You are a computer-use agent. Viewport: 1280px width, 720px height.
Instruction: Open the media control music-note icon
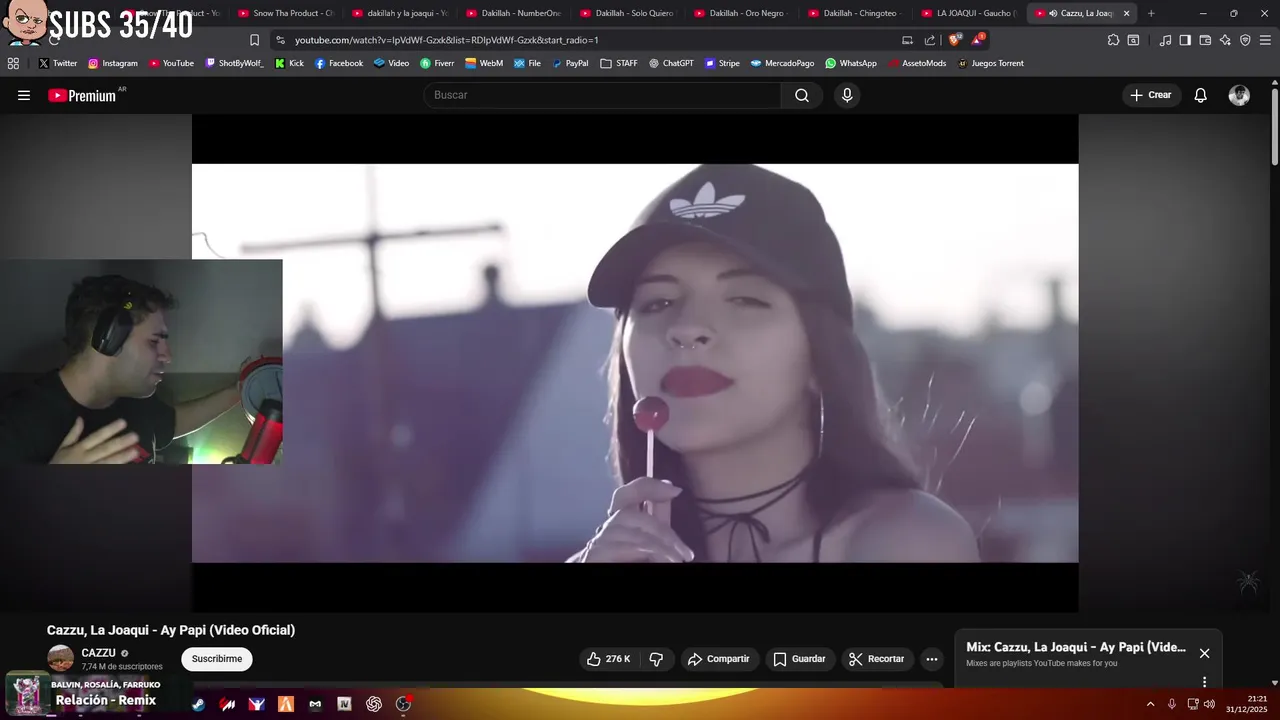(1165, 40)
